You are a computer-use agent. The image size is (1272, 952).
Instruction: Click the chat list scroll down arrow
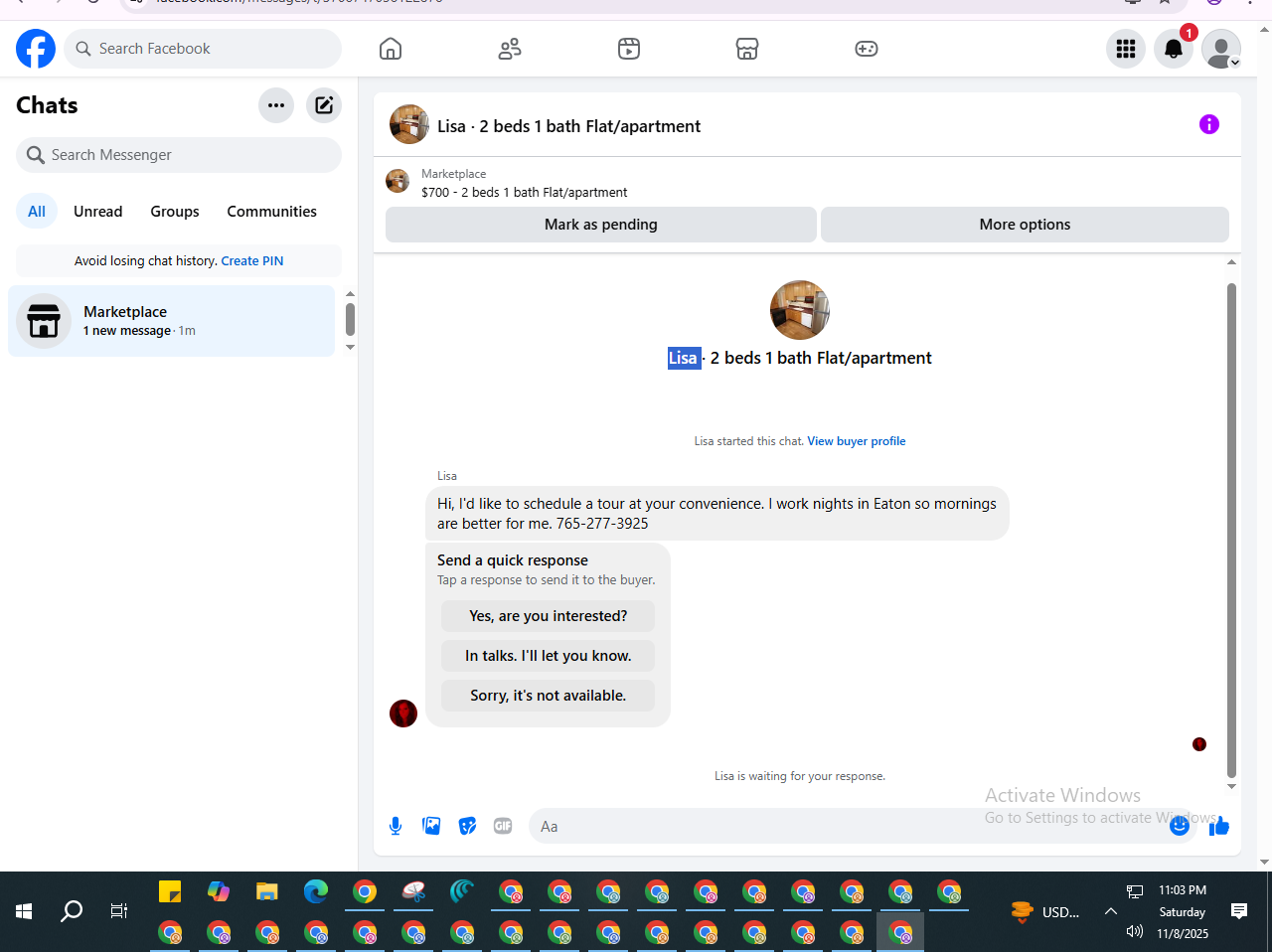tap(350, 347)
